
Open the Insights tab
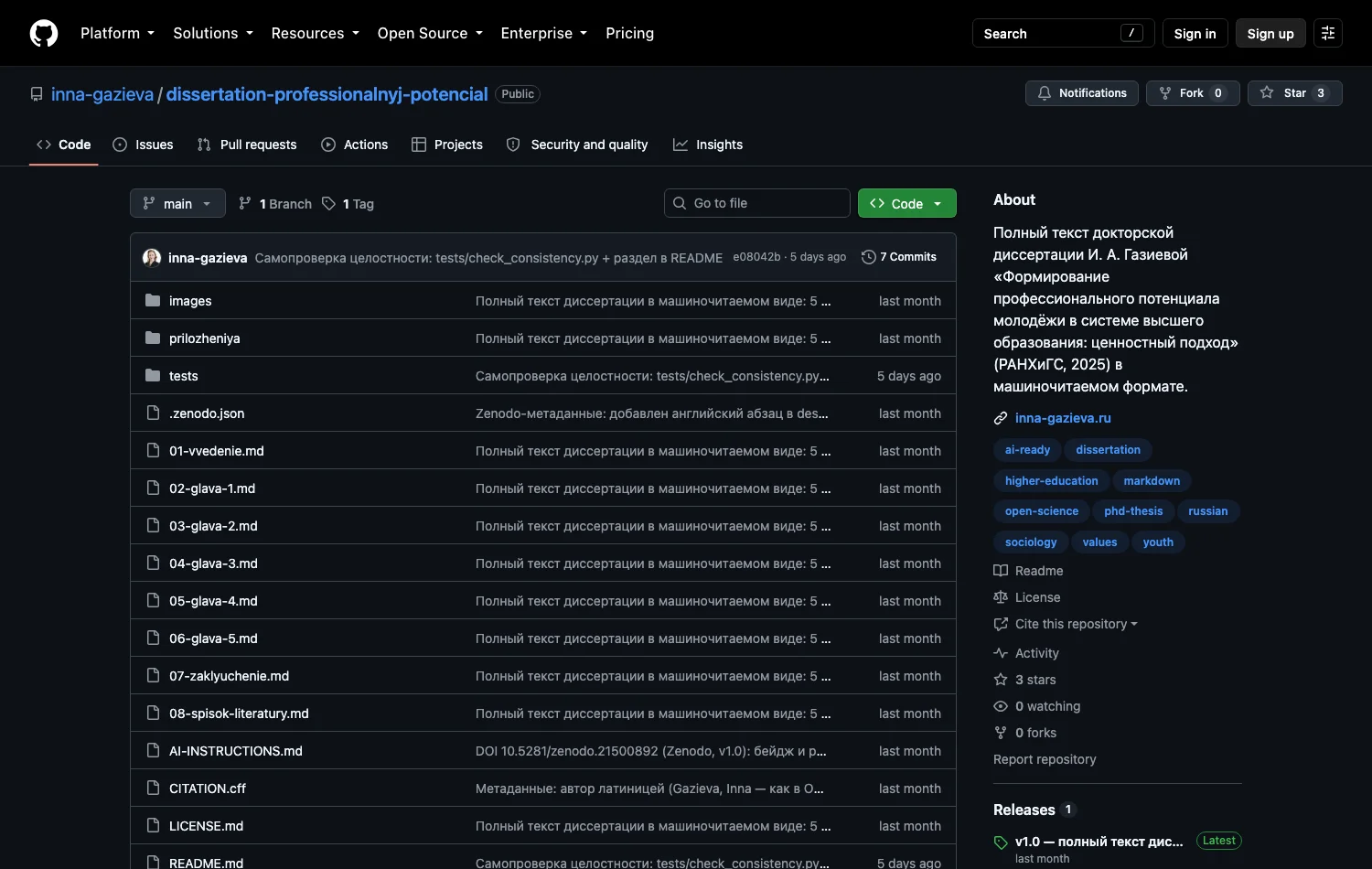708,145
